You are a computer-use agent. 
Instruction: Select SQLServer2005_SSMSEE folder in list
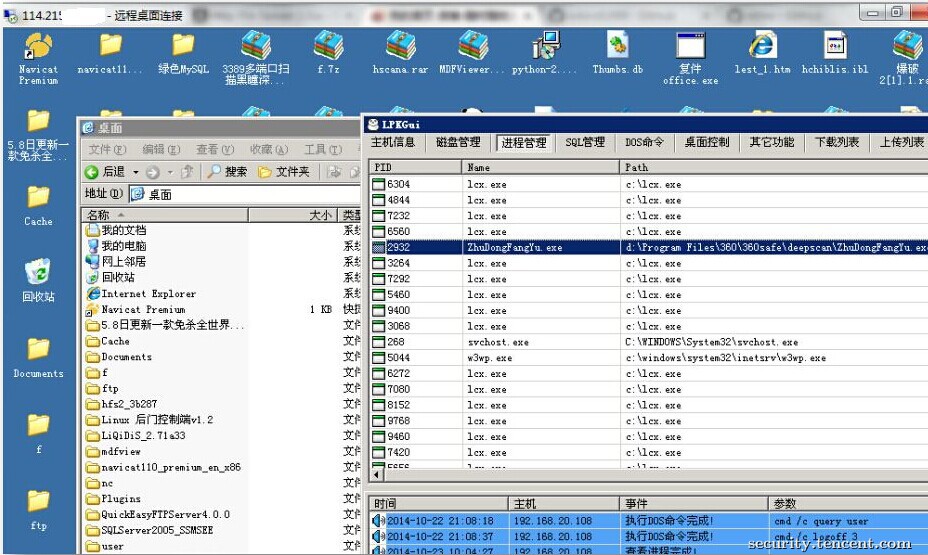pyautogui.click(x=149, y=530)
